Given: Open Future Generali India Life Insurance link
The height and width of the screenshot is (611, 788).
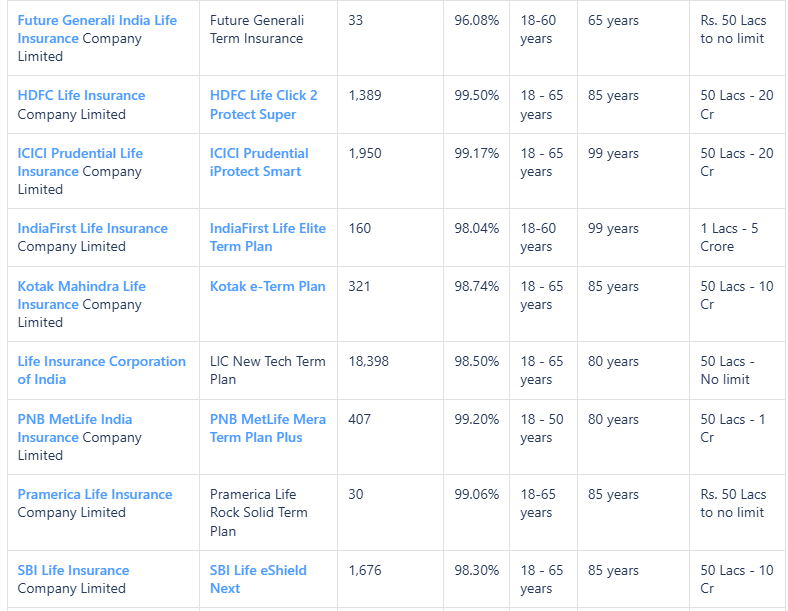Looking at the screenshot, I should tap(97, 21).
